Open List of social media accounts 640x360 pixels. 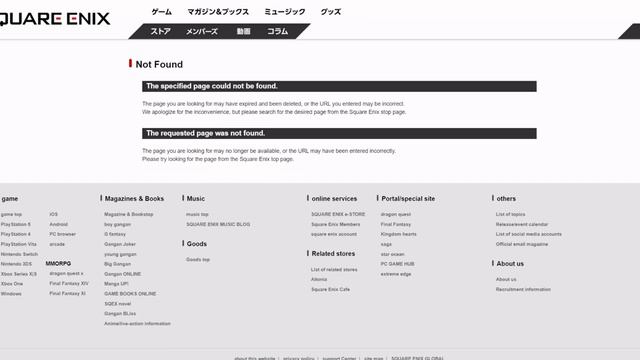529,234
